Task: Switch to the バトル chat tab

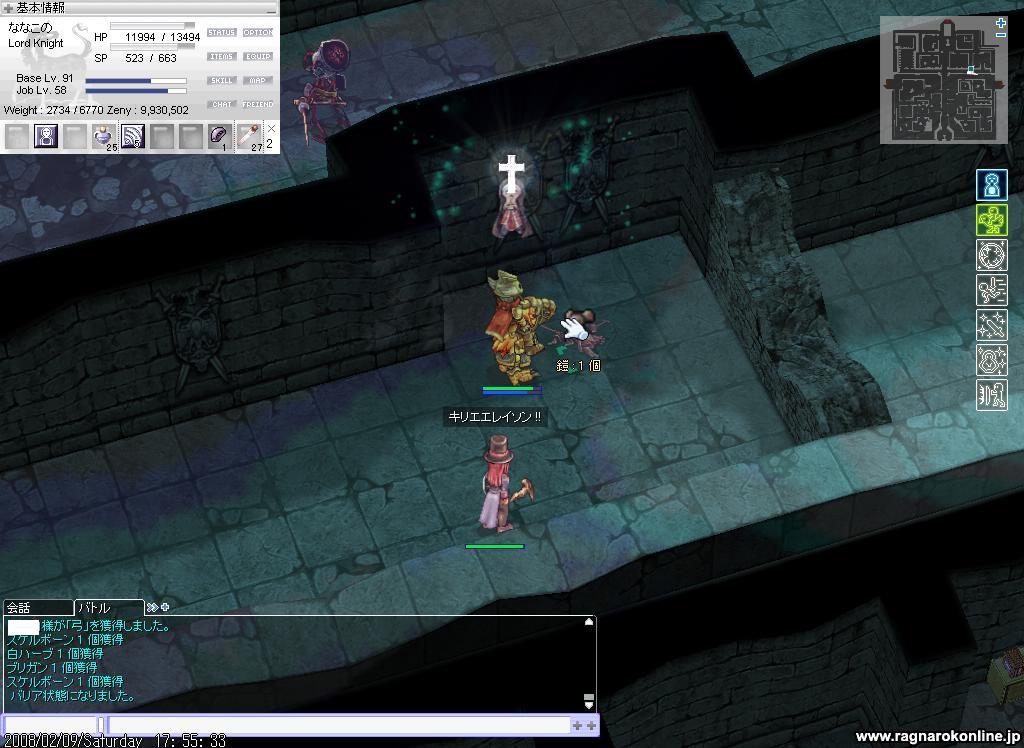Action: 108,608
